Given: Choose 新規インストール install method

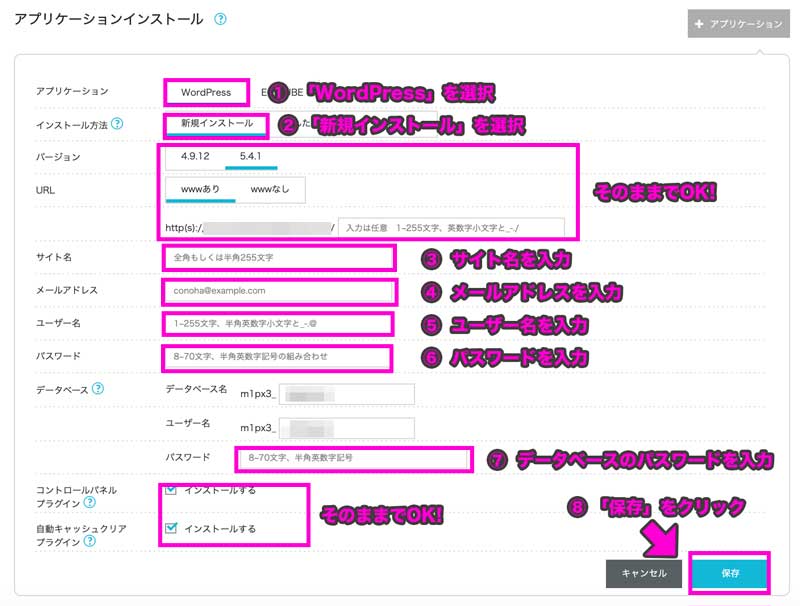Looking at the screenshot, I should (217, 124).
